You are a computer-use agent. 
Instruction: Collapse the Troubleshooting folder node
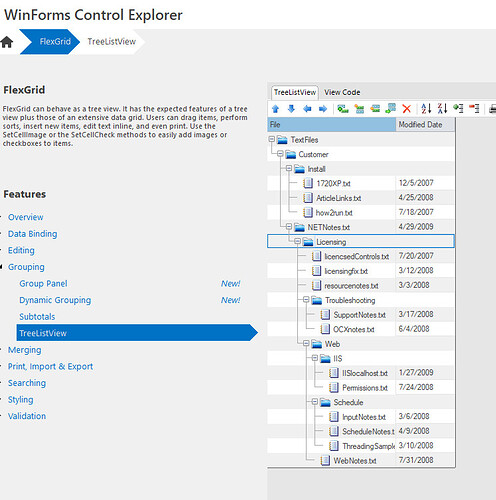pyautogui.click(x=306, y=300)
